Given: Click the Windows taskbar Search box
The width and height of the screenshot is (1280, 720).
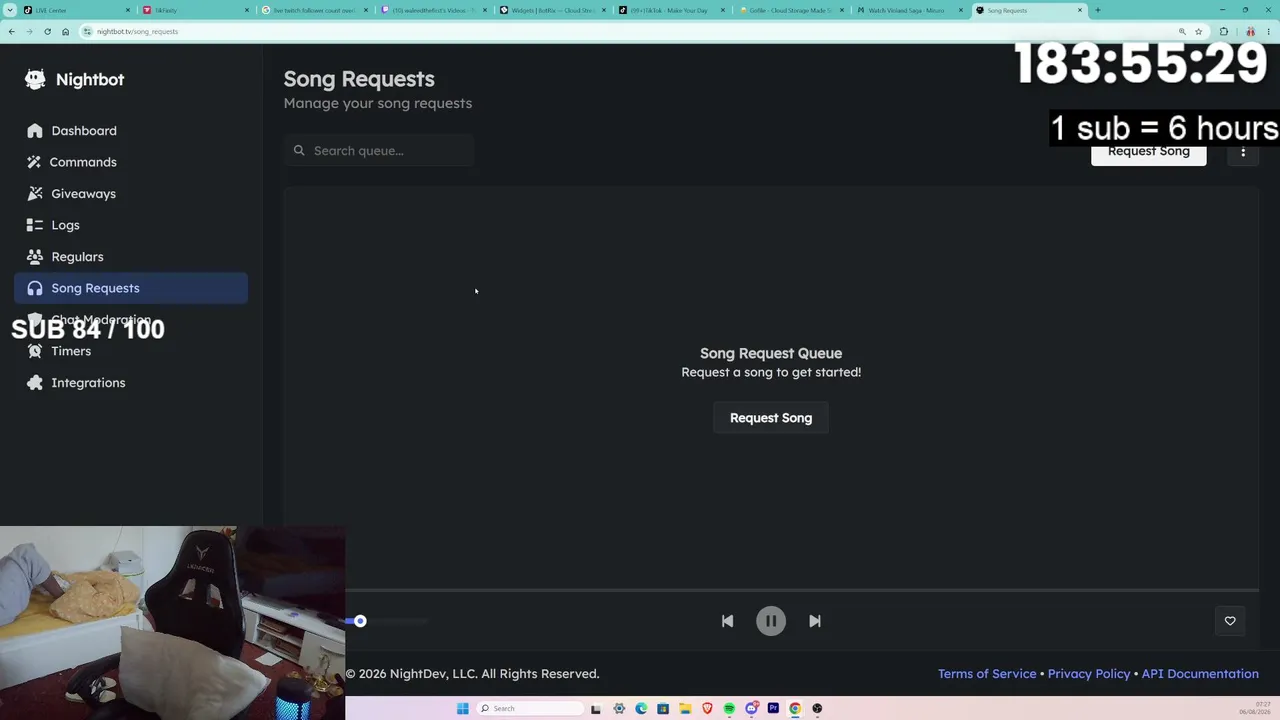Looking at the screenshot, I should tap(530, 709).
